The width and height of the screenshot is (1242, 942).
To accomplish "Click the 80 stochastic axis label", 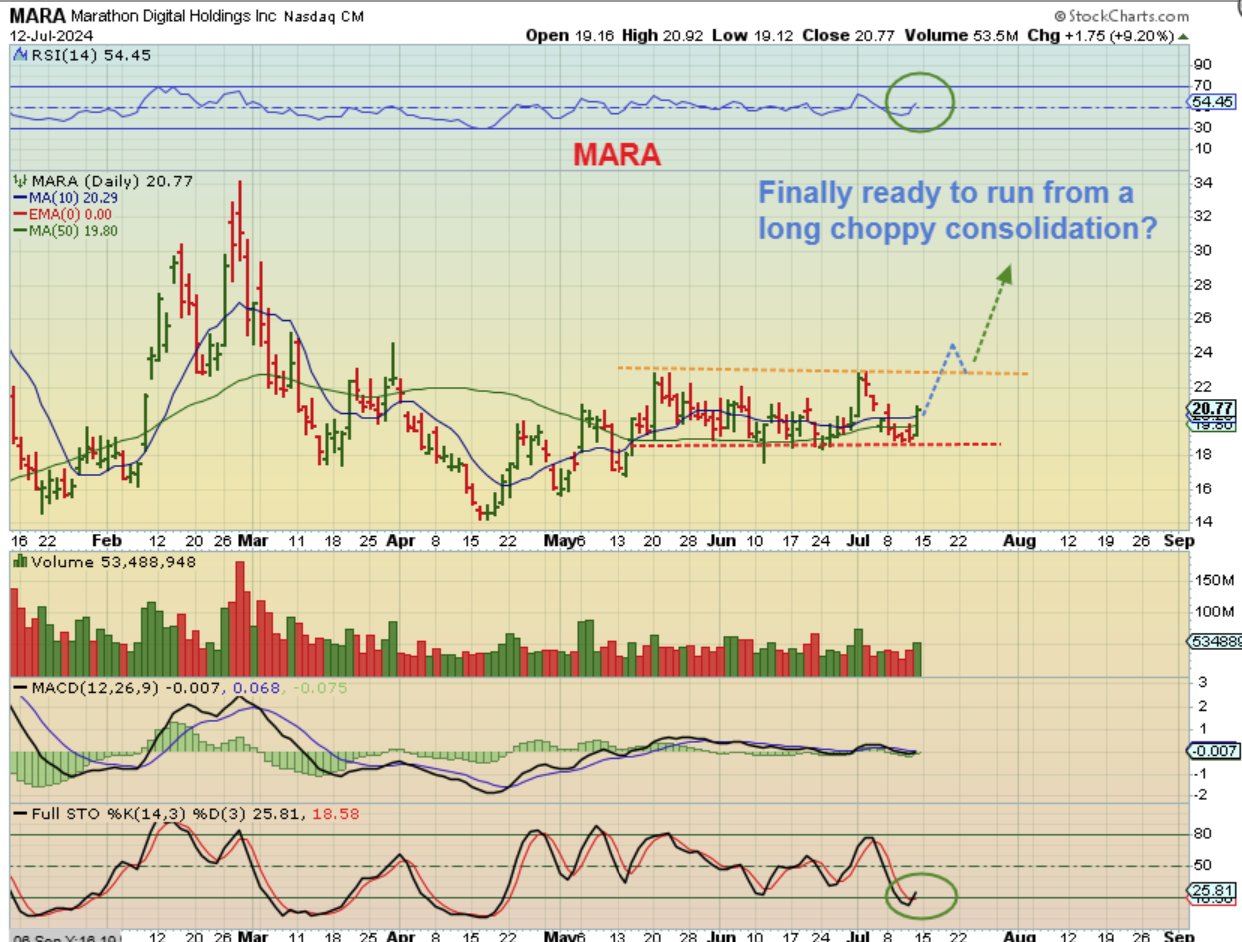I will [x=1203, y=834].
